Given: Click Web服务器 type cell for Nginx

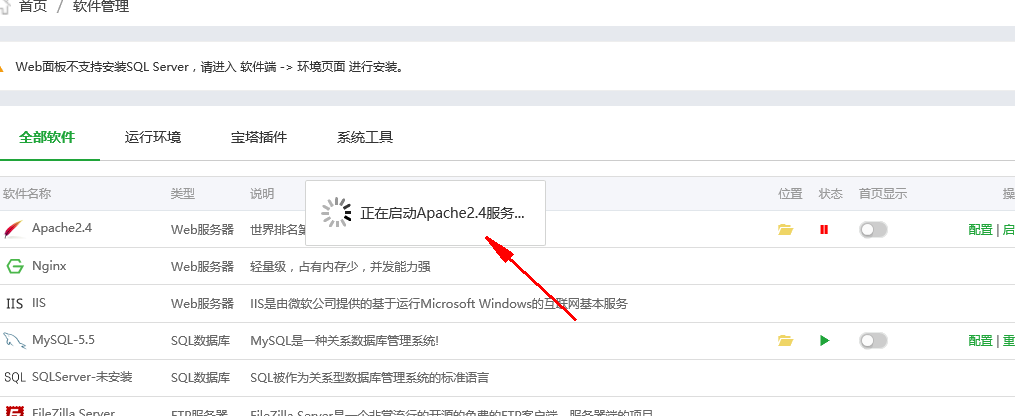Looking at the screenshot, I should point(202,266).
